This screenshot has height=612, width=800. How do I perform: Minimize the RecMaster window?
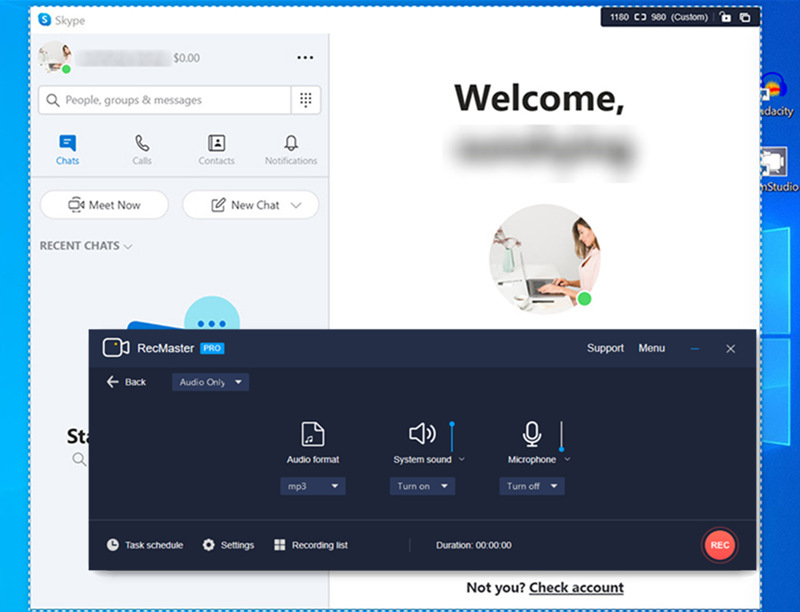pos(694,348)
